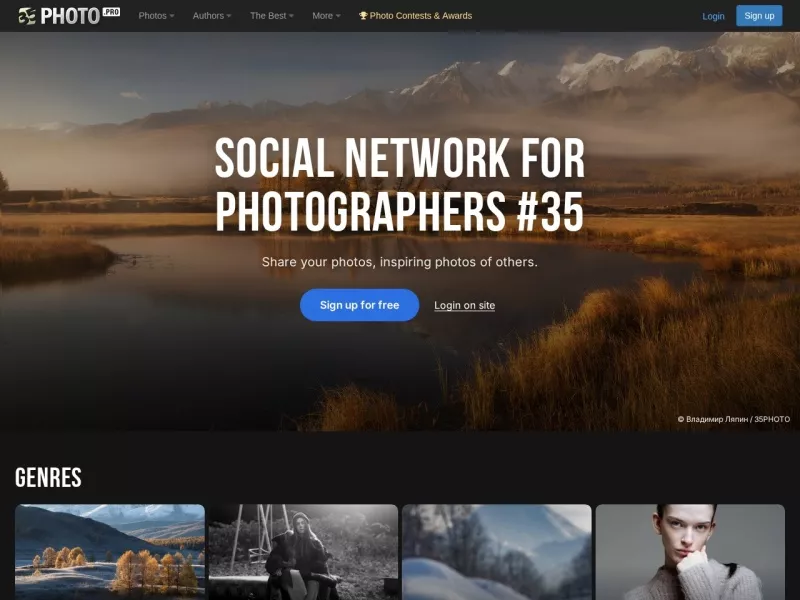
Task: Click the tagline 'Share your photos, inspiring photos of others.'
Action: 399,262
